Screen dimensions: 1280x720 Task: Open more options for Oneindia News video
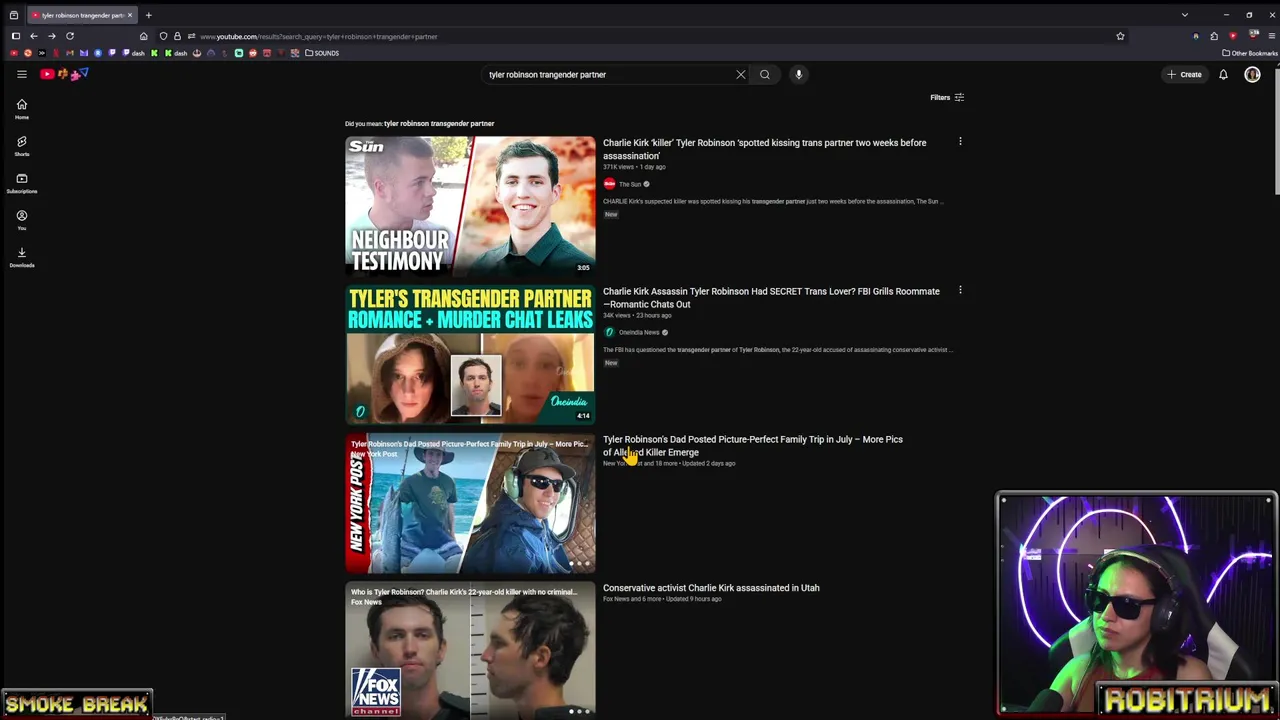point(960,291)
